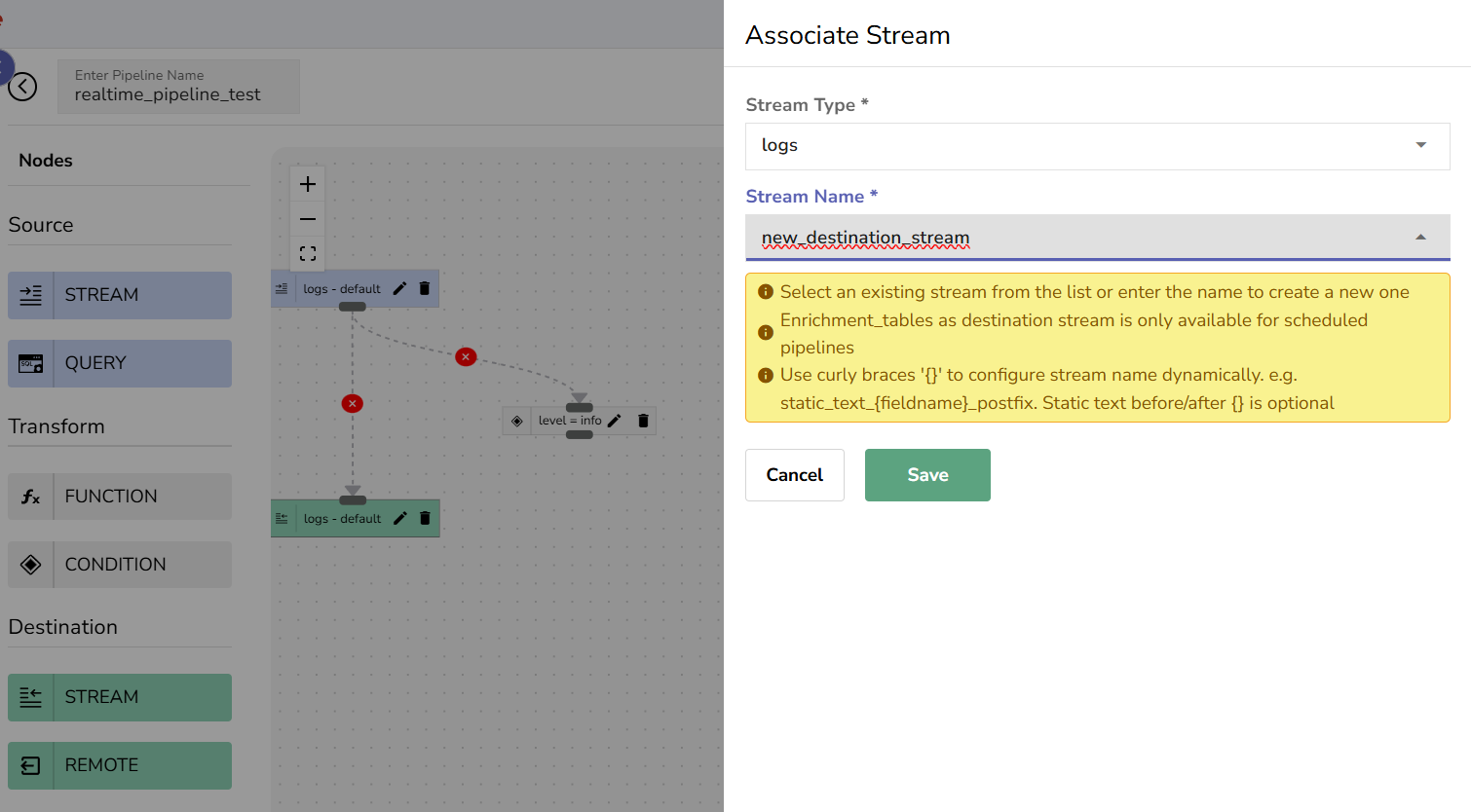Remove the edge leading to the destination stream
The image size is (1471, 812).
(x=353, y=403)
